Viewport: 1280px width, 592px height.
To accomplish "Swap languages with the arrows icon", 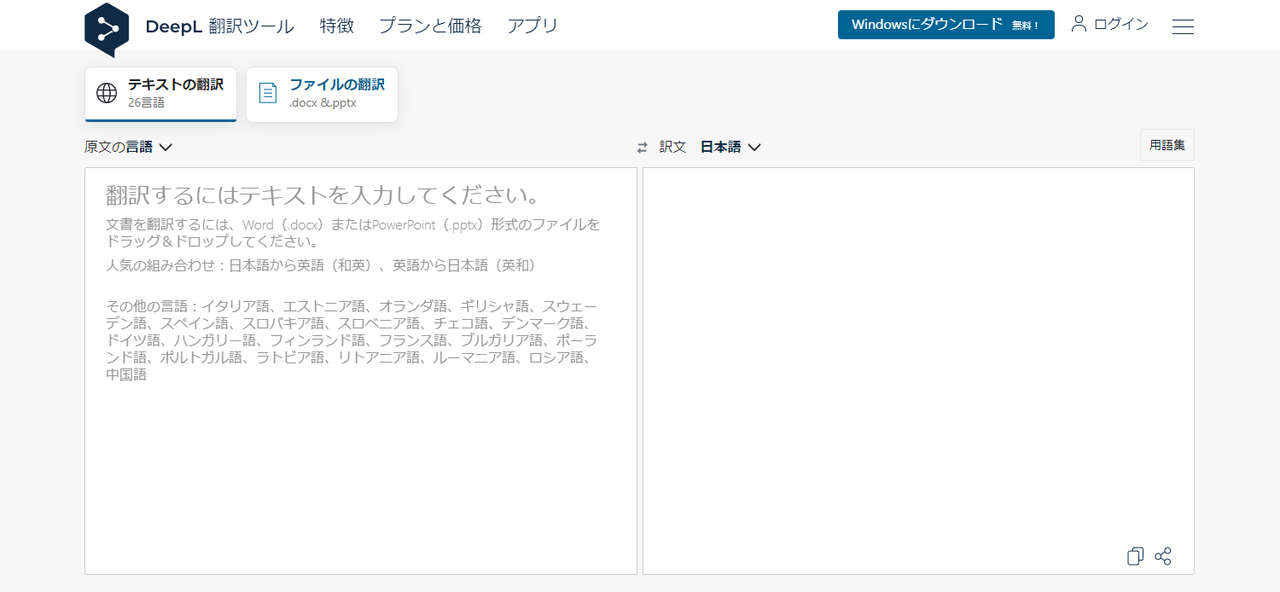I will click(643, 147).
